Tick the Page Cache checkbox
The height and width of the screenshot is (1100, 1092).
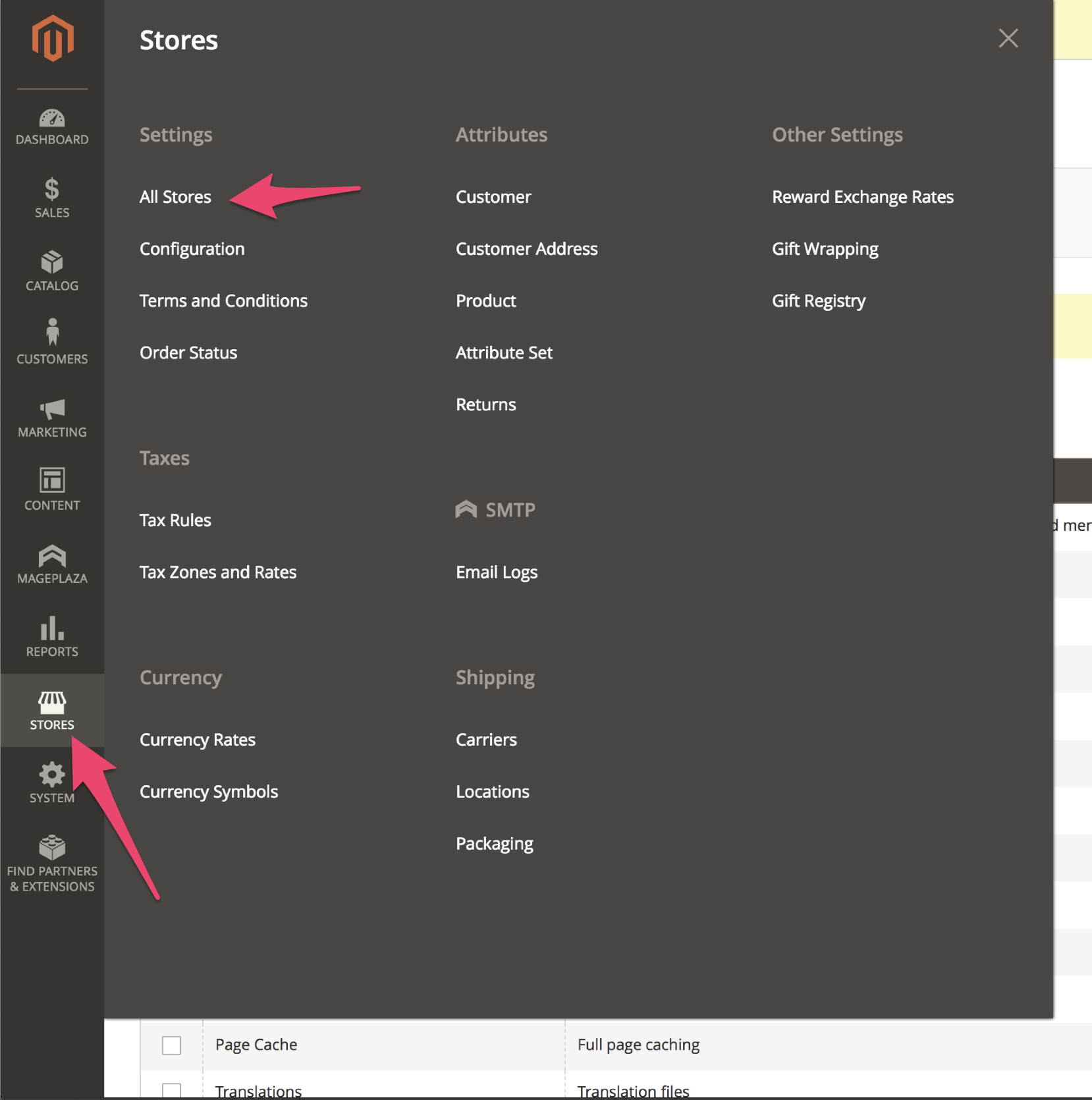point(171,1045)
